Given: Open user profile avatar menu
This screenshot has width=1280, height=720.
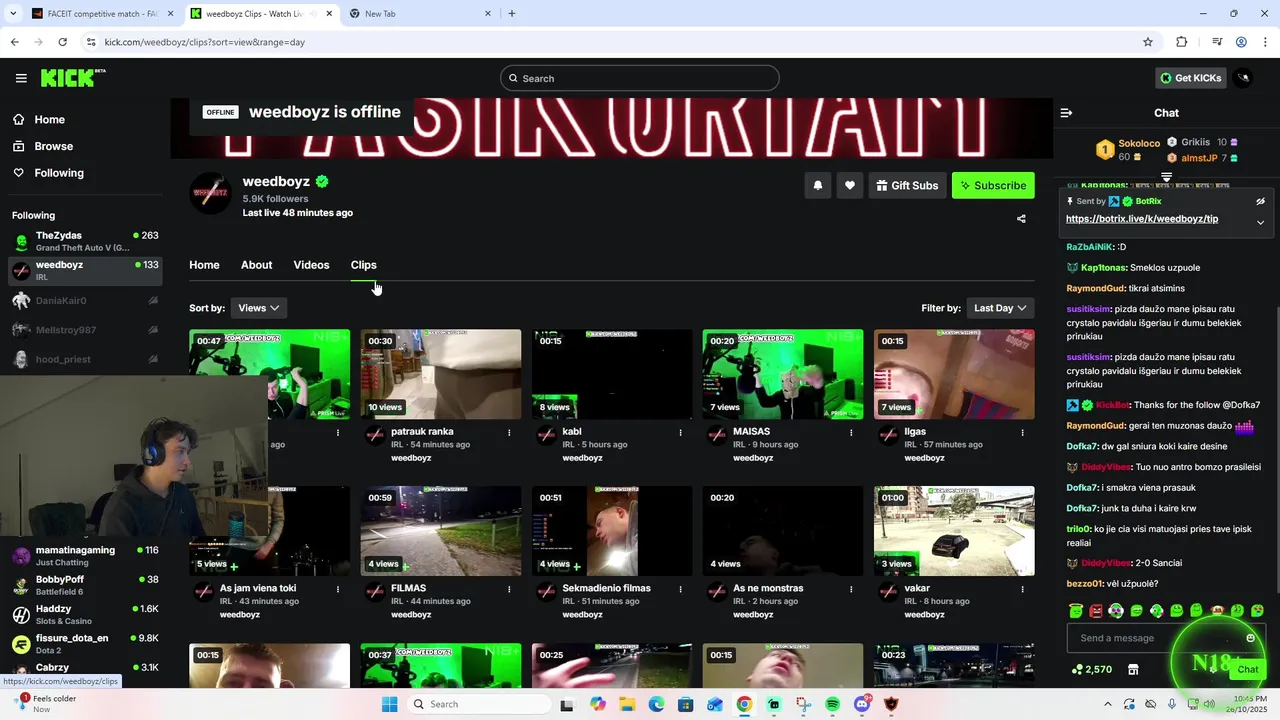Looking at the screenshot, I should click(1243, 78).
